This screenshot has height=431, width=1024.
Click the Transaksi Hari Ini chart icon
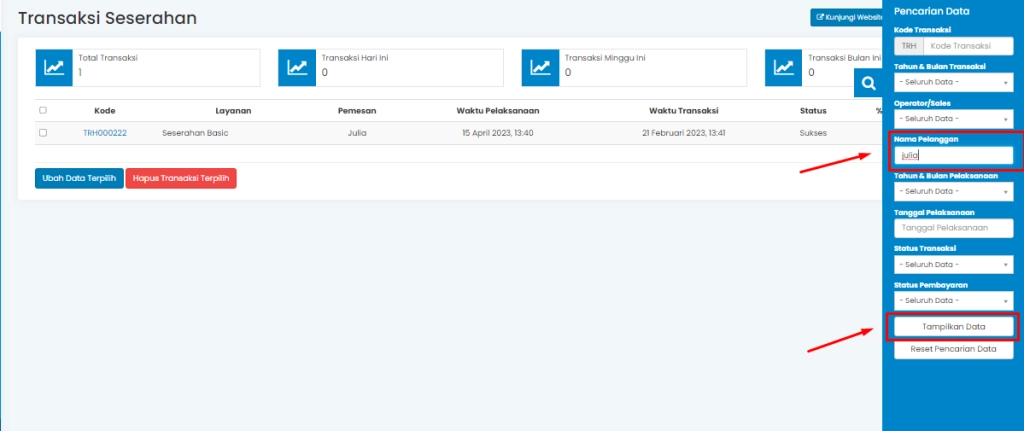(297, 67)
